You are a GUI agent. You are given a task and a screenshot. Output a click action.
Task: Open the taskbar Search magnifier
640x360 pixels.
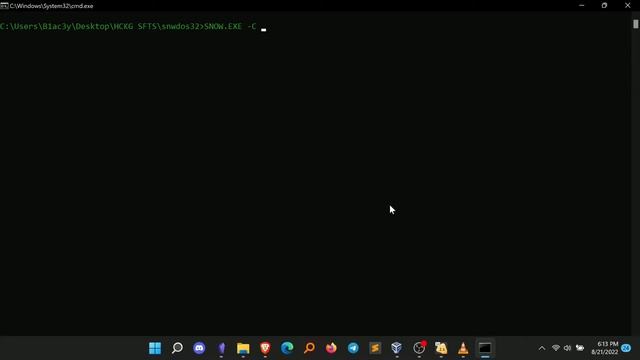(x=177, y=348)
